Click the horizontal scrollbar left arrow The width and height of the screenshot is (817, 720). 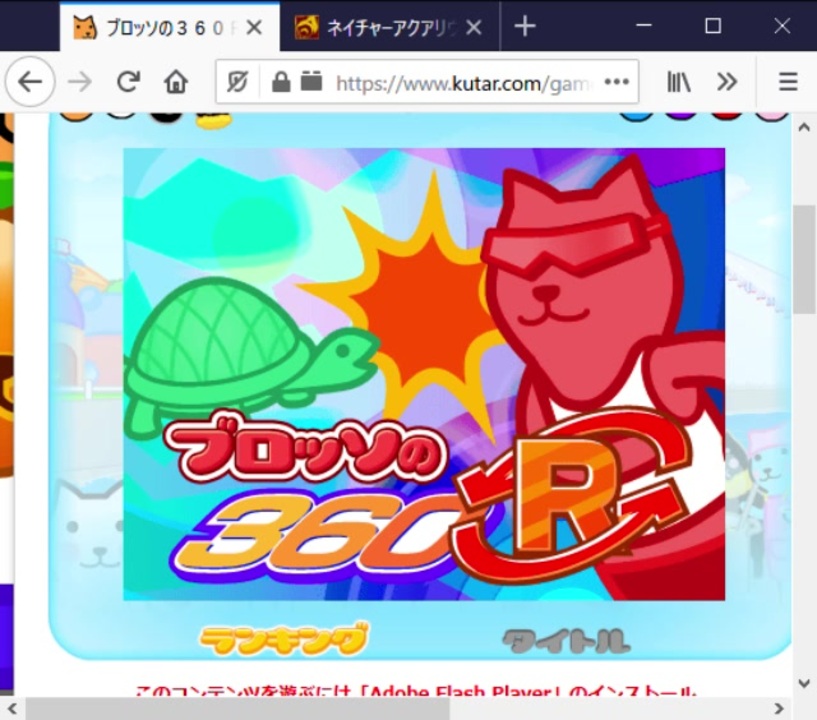[13, 709]
